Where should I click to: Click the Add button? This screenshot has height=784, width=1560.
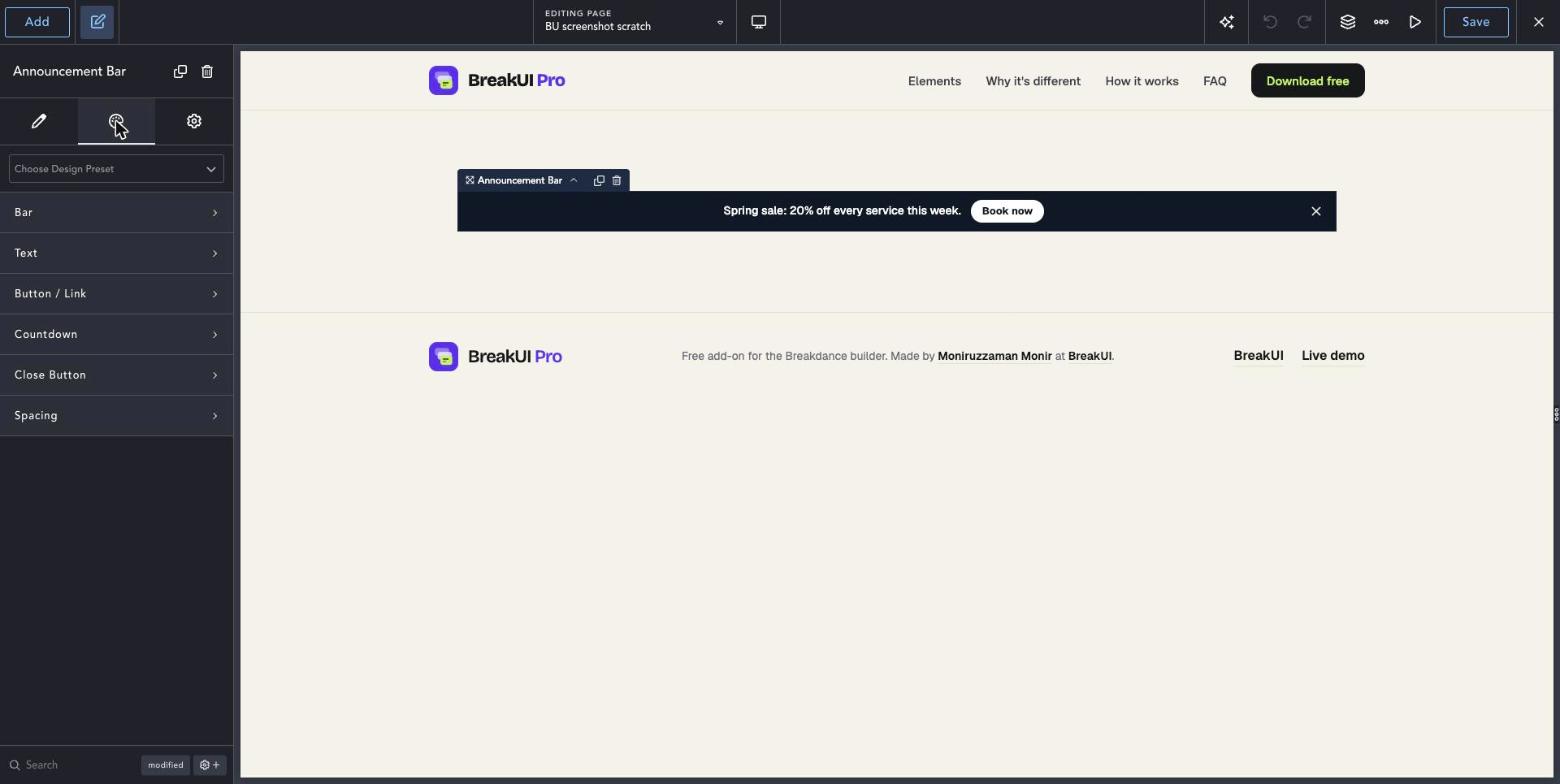pyautogui.click(x=37, y=22)
